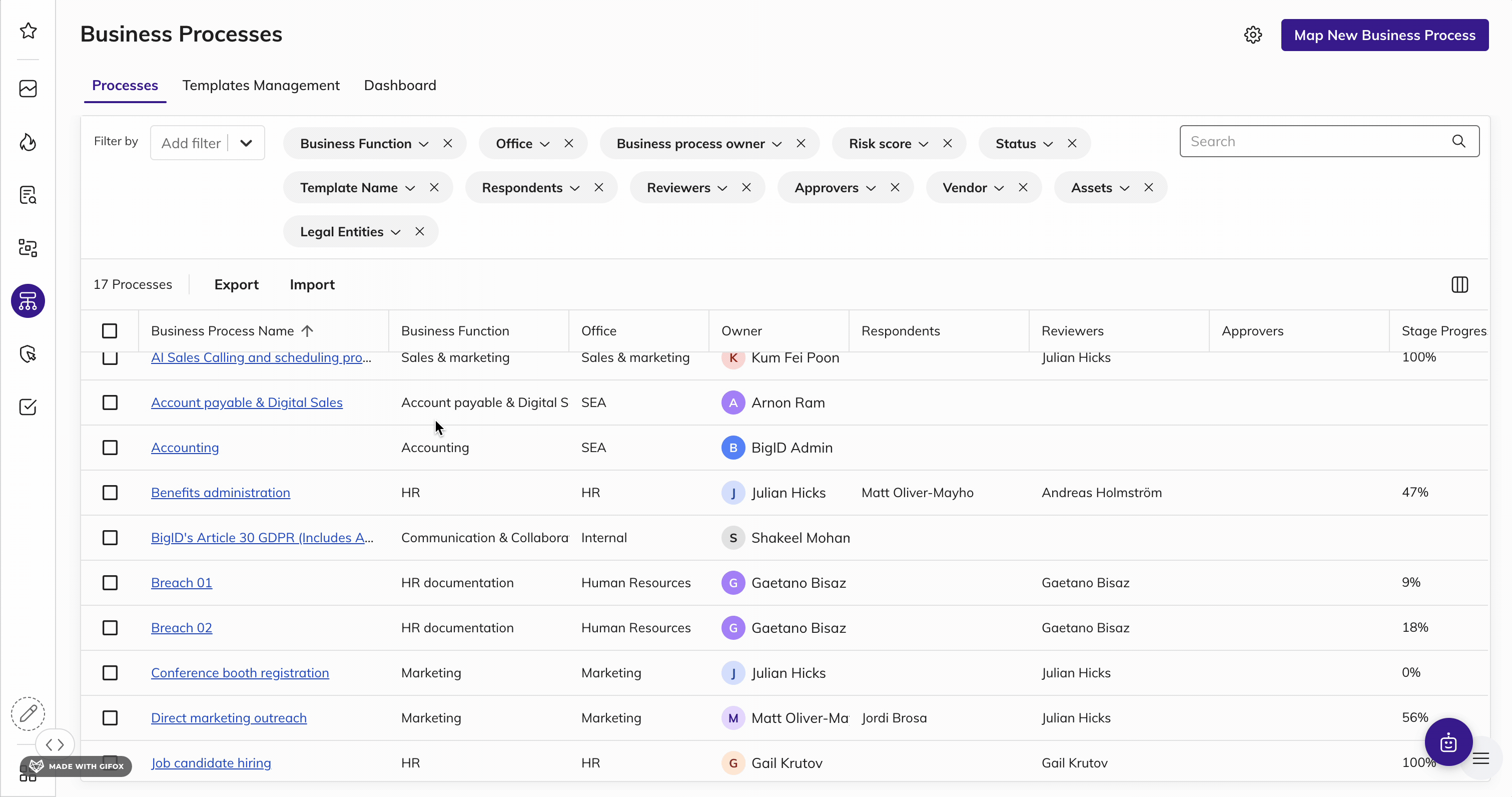Select the checkmark tasks icon in sidebar
This screenshot has width=1512, height=797.
(x=28, y=407)
